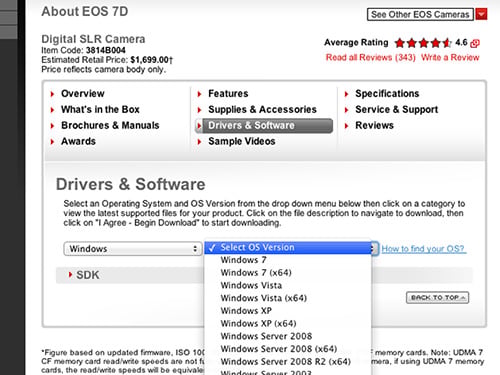Select the Drivers & Software tab
Screen dimensions: 500x375
click(264, 125)
